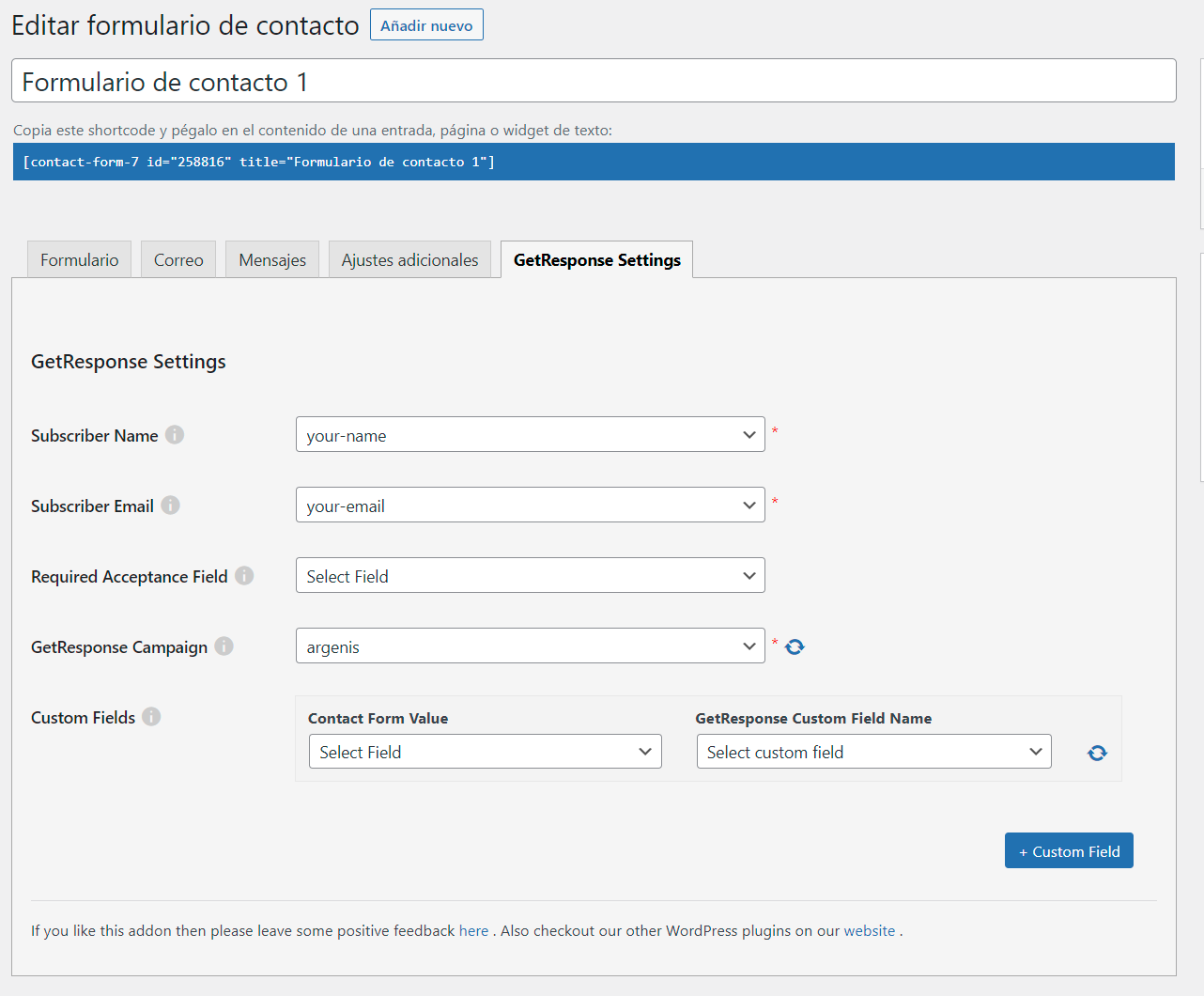Open the Contact Form Value dropdown
This screenshot has width=1204, height=996.
point(486,751)
